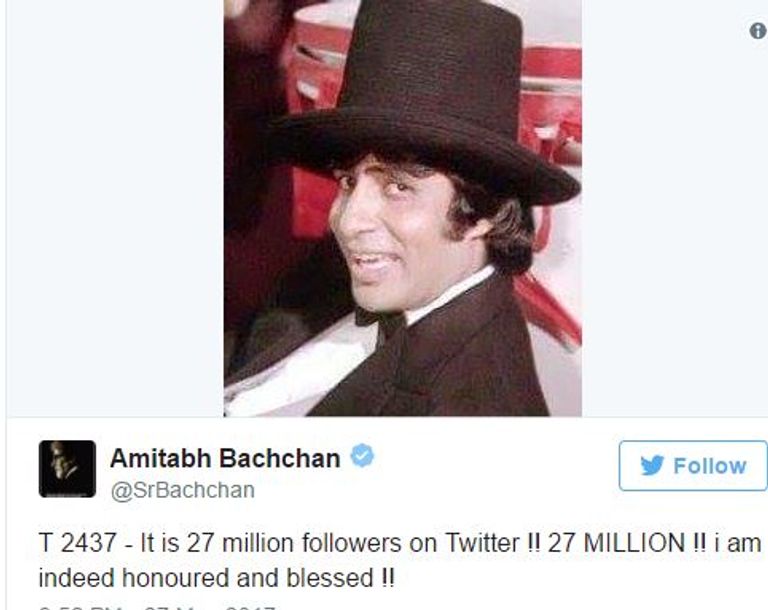Open the small profile avatar thumbnail
Viewport: 768px width, 610px height.
point(67,469)
